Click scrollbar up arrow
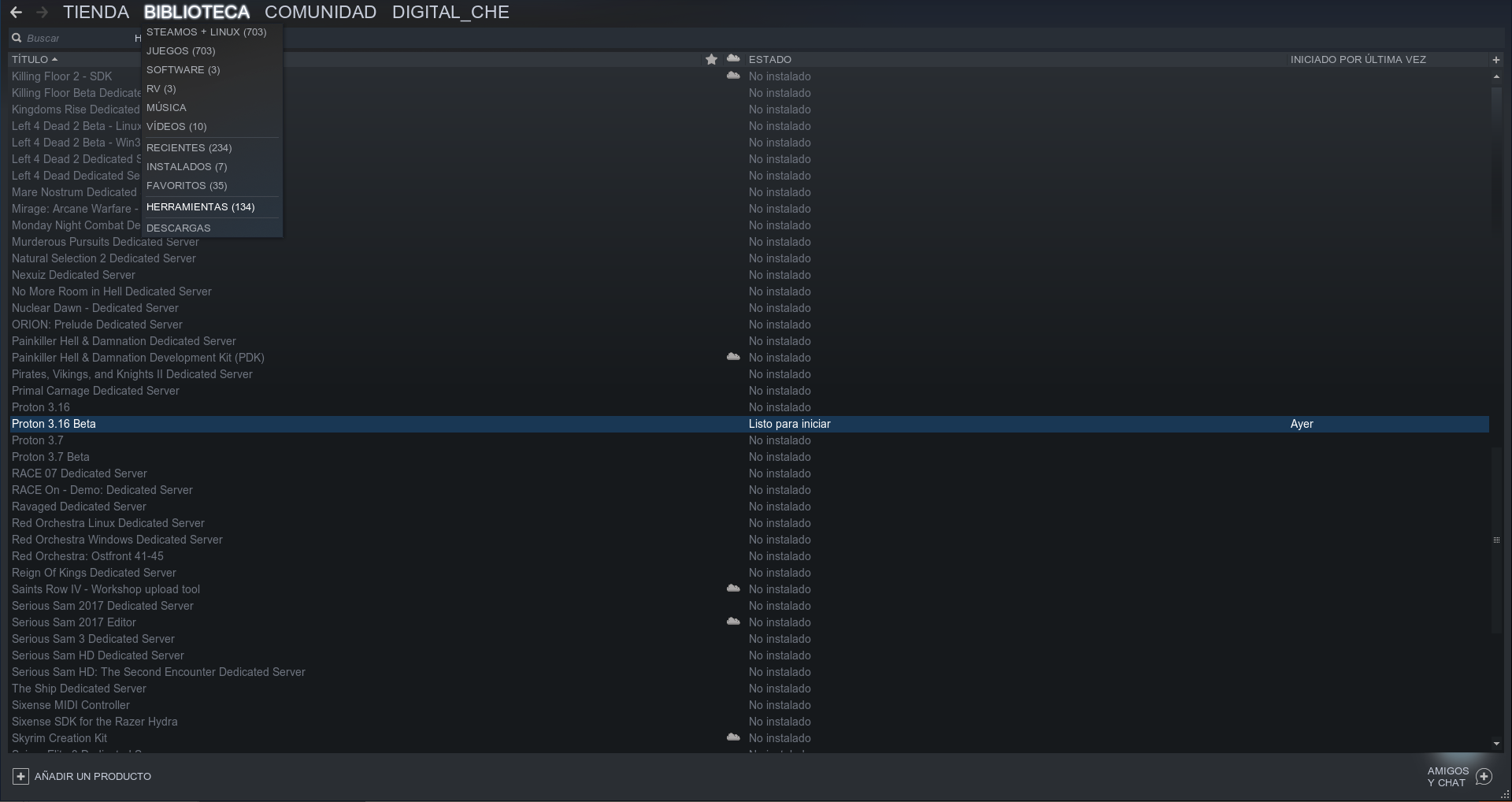Screen dimensions: 1512x802 1496,76
